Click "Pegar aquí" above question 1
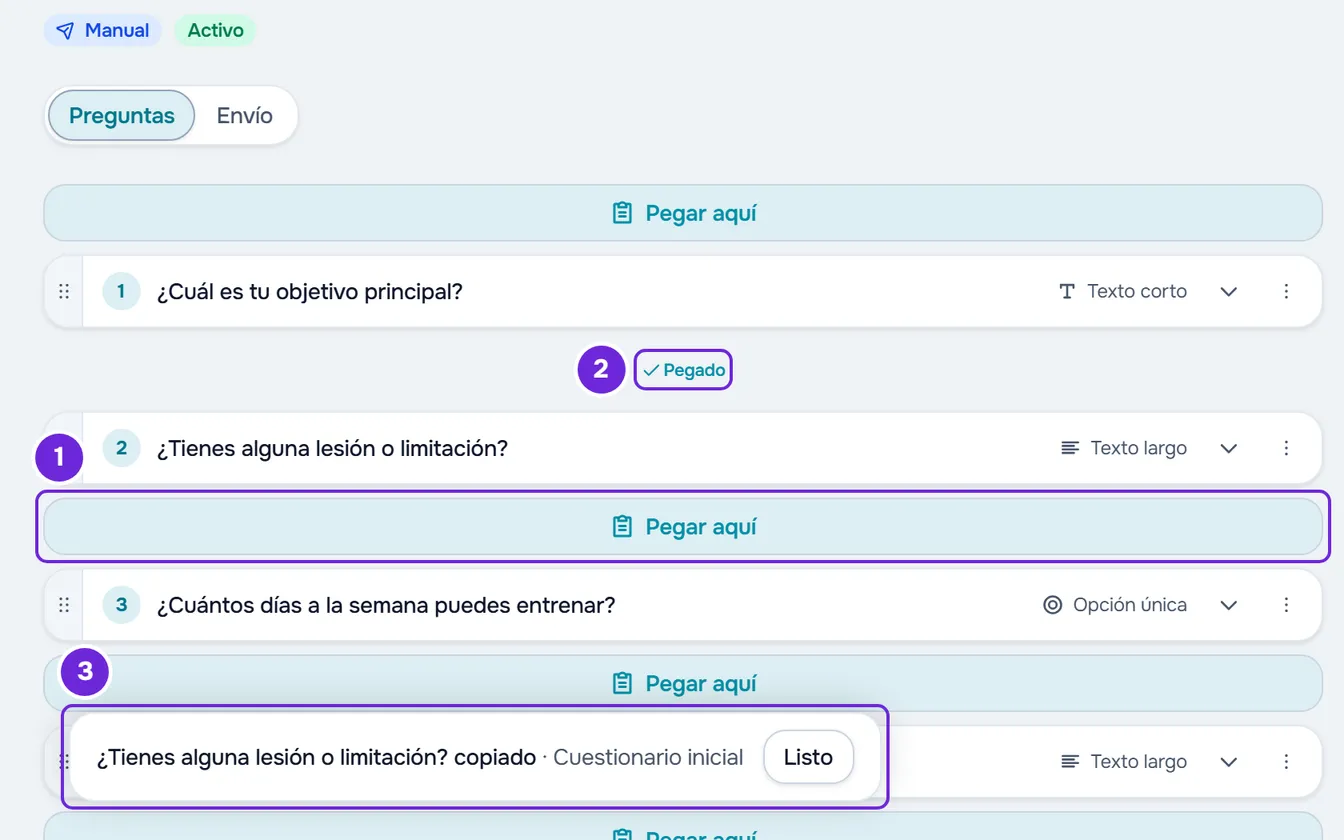Viewport: 1344px width, 840px height. [x=683, y=213]
